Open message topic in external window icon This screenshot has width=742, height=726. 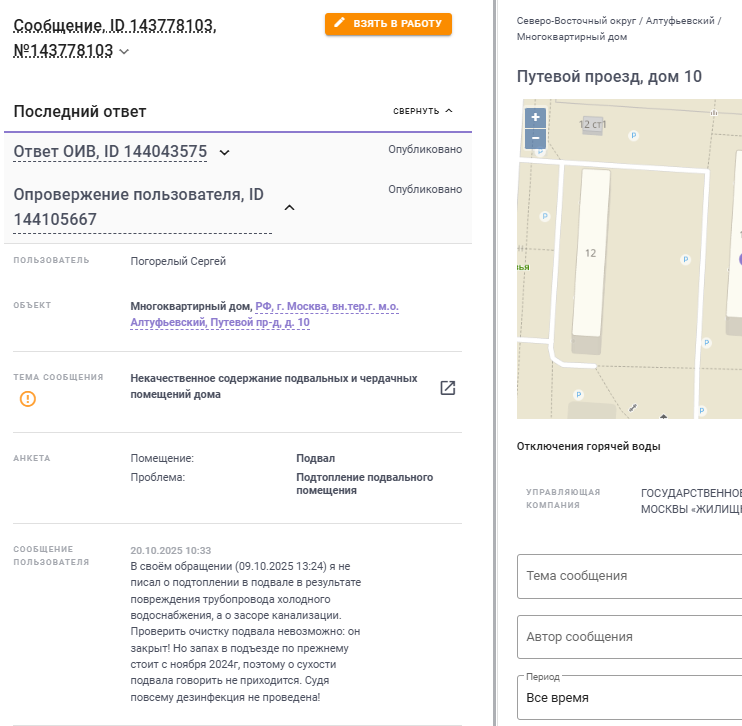pyautogui.click(x=448, y=388)
